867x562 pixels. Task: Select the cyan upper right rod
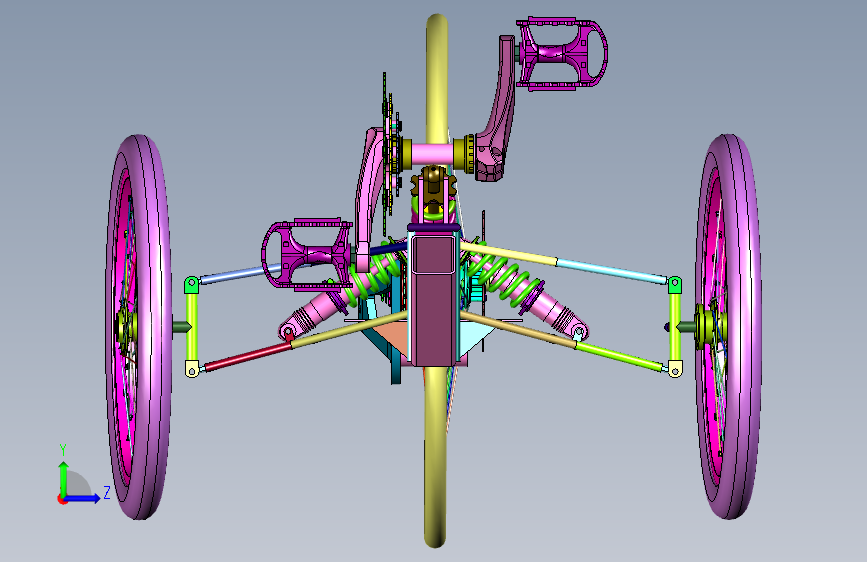click(611, 270)
